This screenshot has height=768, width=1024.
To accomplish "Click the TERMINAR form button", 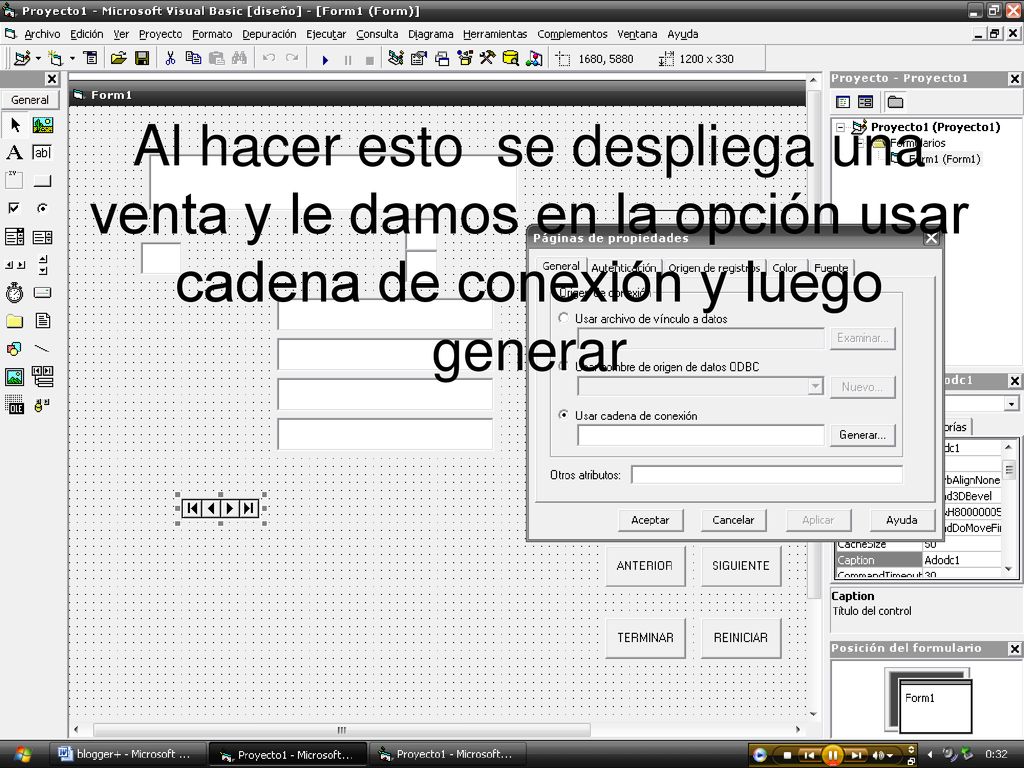I will [x=645, y=637].
